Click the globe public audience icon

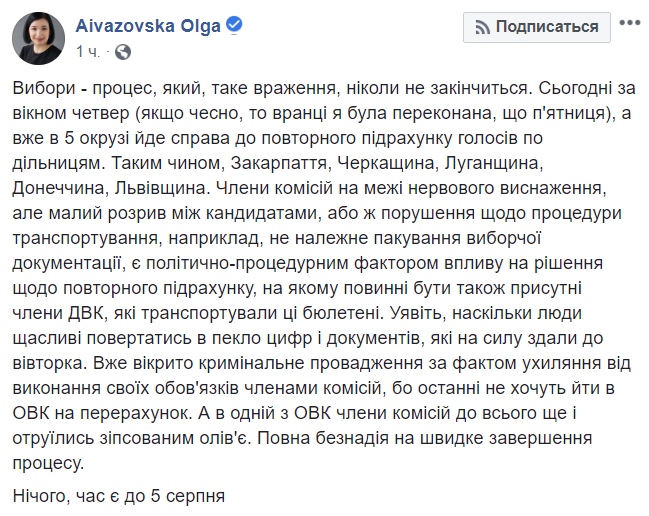pos(123,52)
